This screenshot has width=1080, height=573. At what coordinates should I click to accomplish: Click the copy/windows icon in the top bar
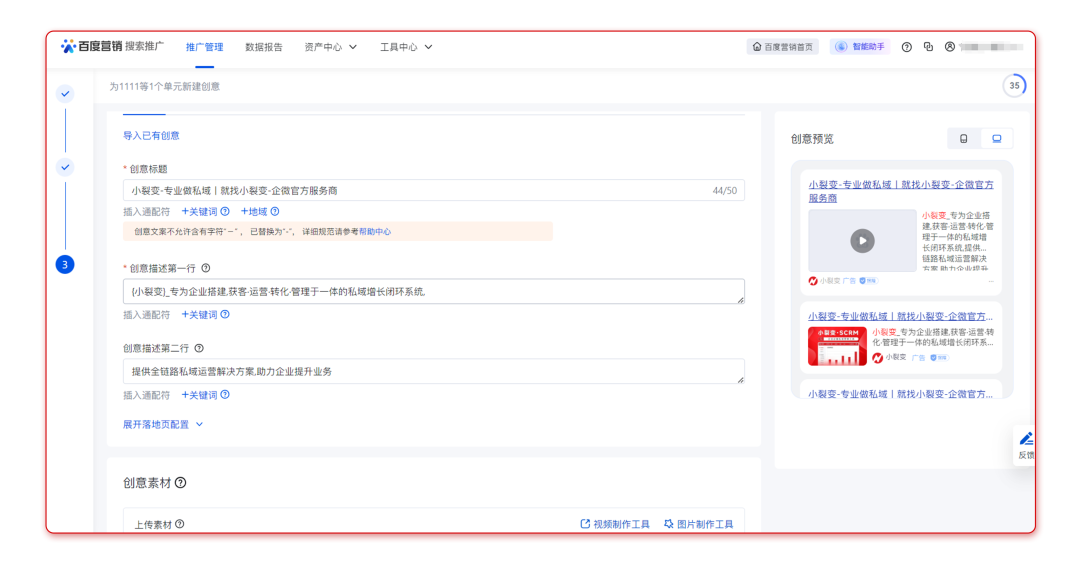coord(928,47)
